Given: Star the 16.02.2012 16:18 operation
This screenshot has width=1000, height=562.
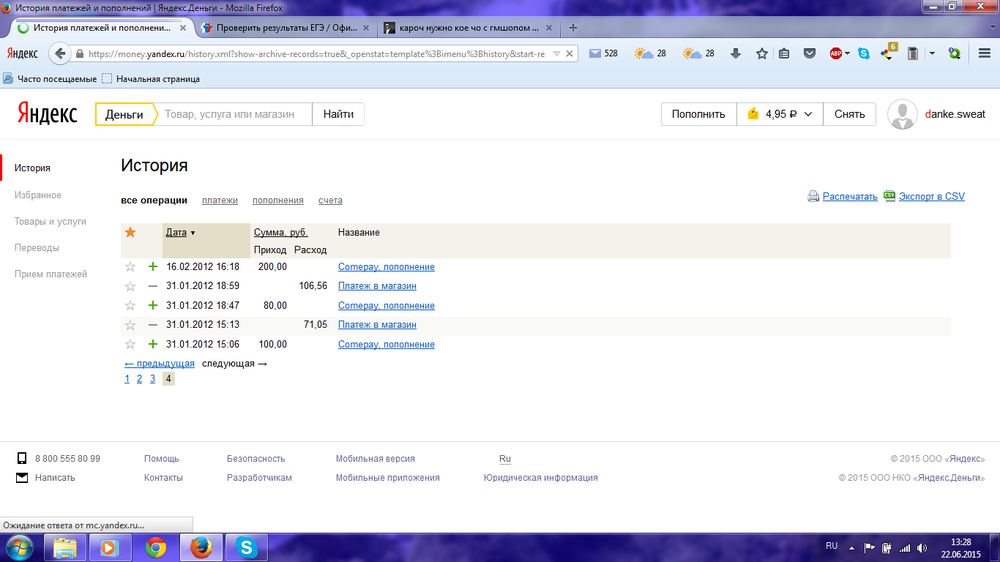Looking at the screenshot, I should [129, 267].
